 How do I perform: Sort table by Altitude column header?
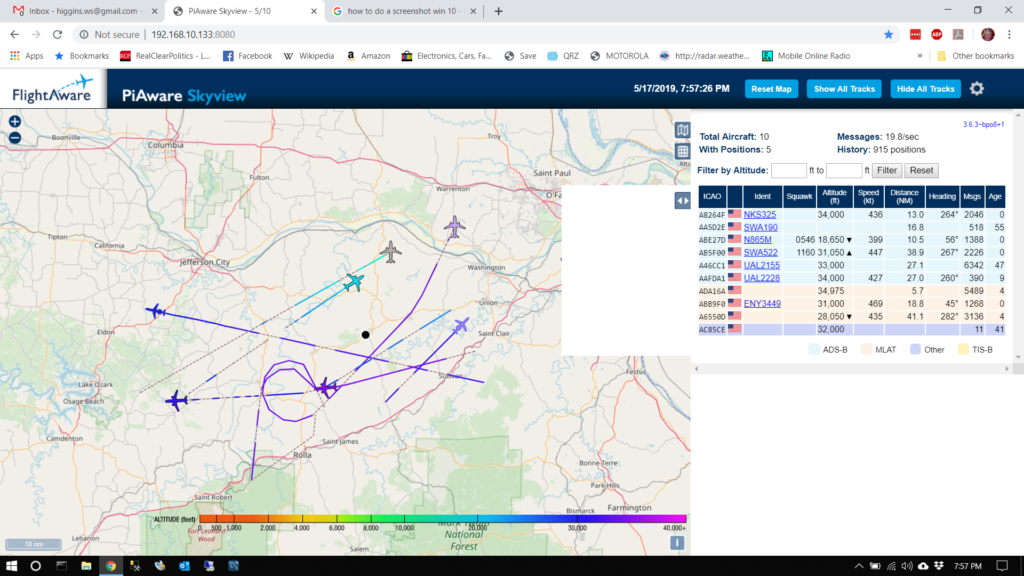[x=835, y=197]
